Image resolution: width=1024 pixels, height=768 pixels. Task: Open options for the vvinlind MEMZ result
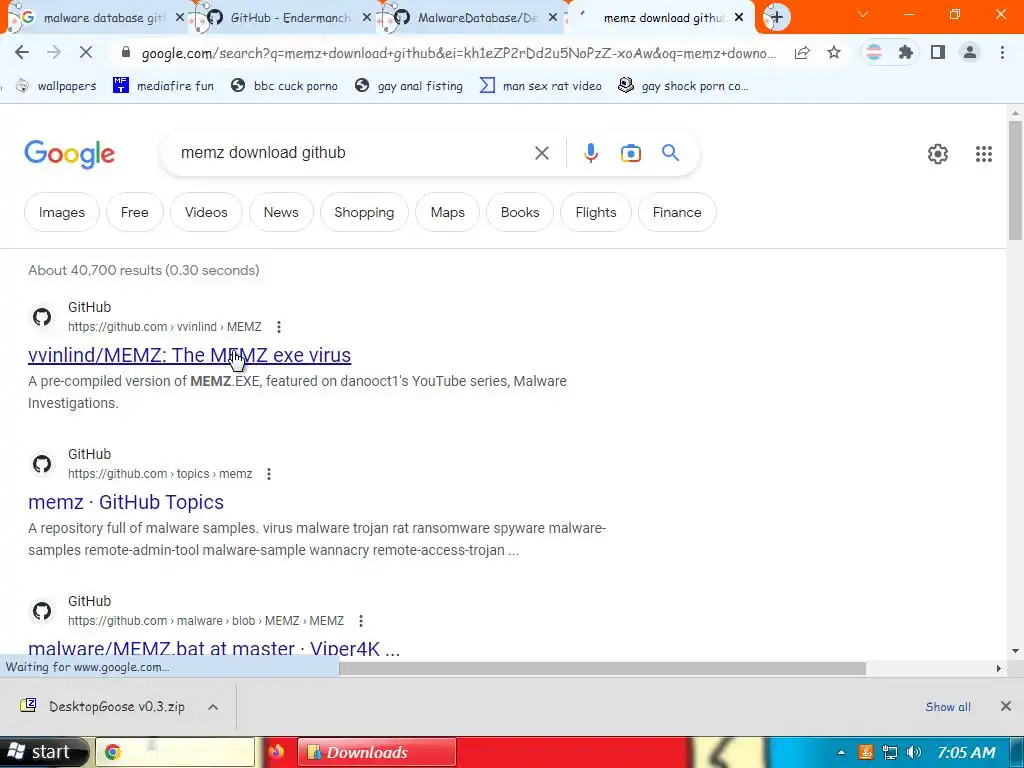pos(279,327)
